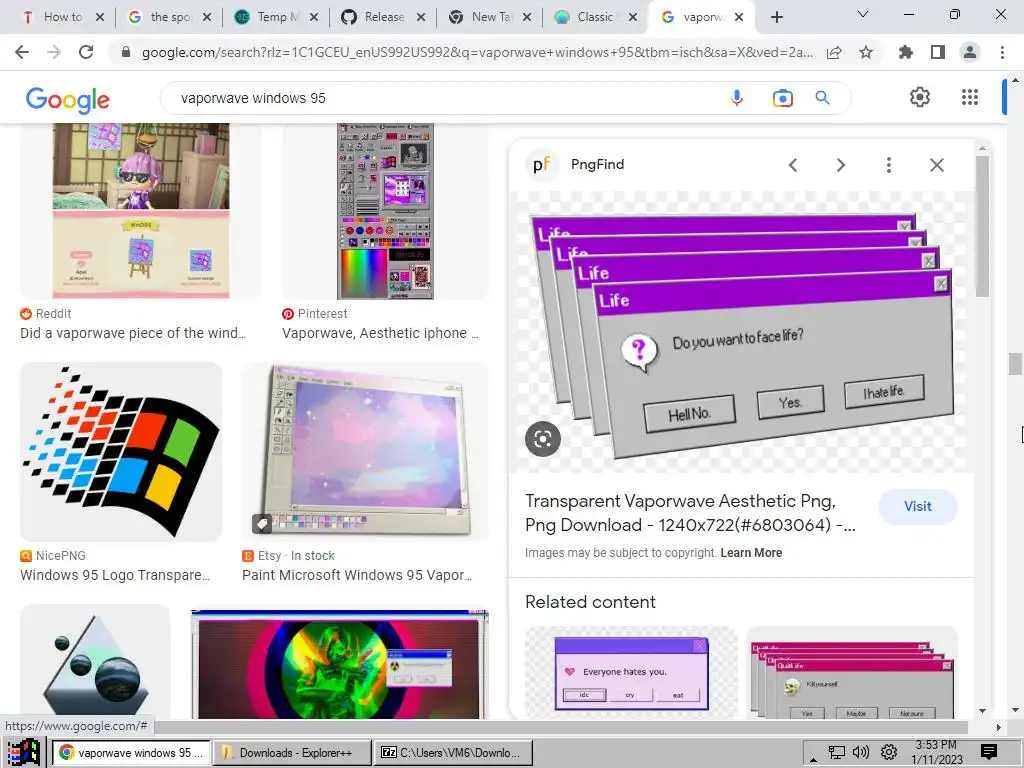Click the URL address bar

[477, 53]
